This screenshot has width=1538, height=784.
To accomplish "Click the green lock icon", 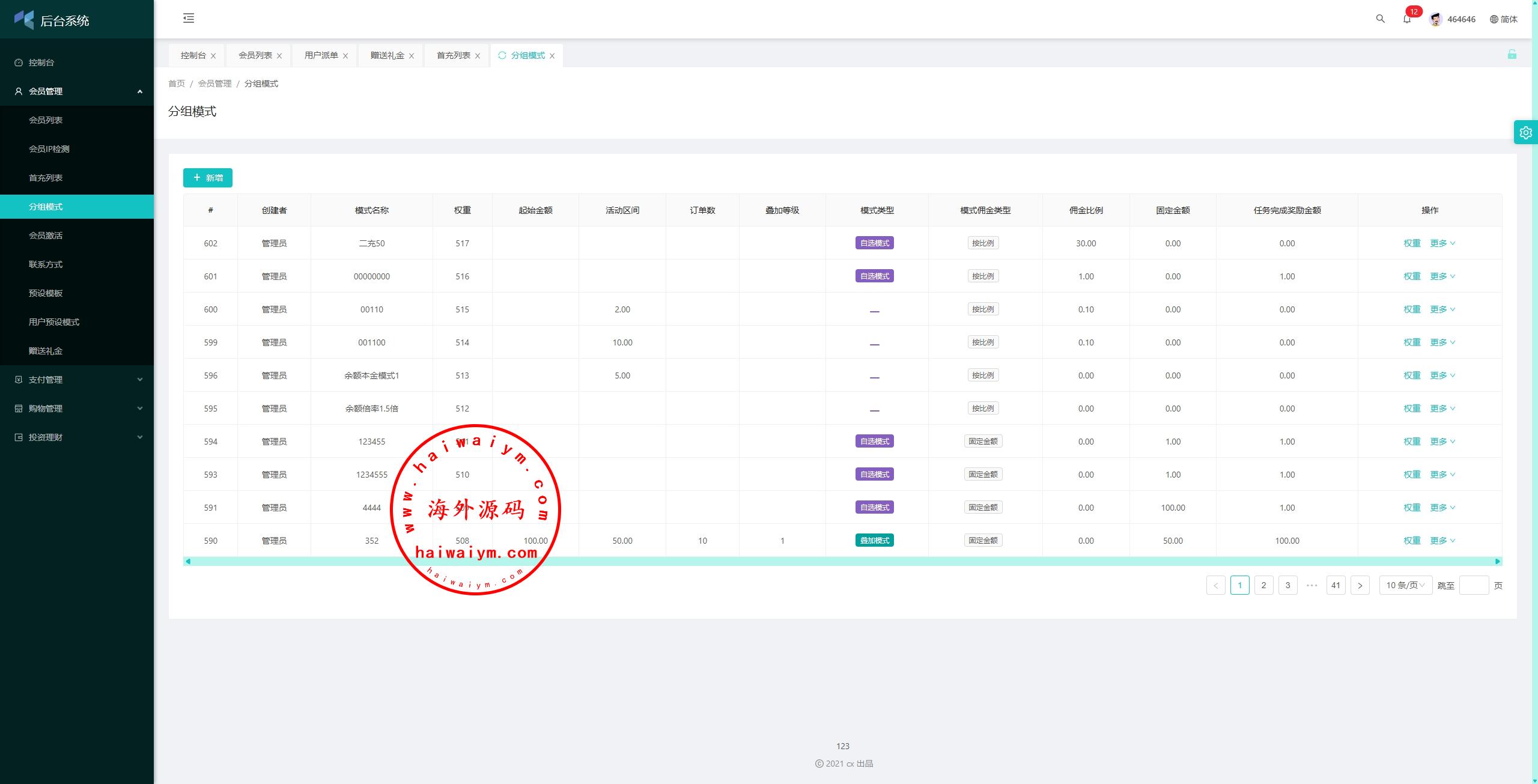I will point(1512,55).
